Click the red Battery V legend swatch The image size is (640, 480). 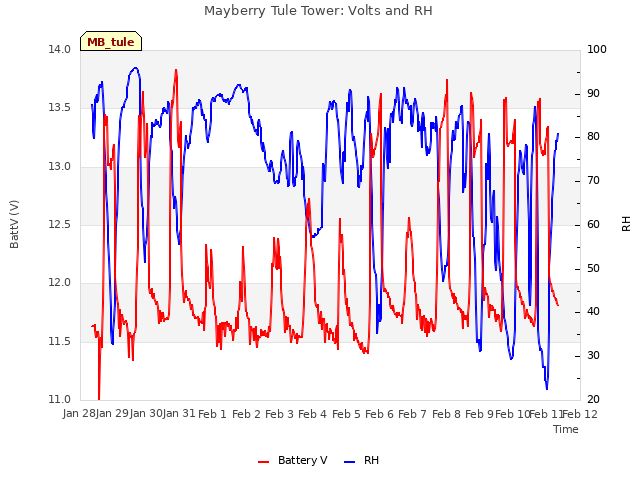click(264, 462)
